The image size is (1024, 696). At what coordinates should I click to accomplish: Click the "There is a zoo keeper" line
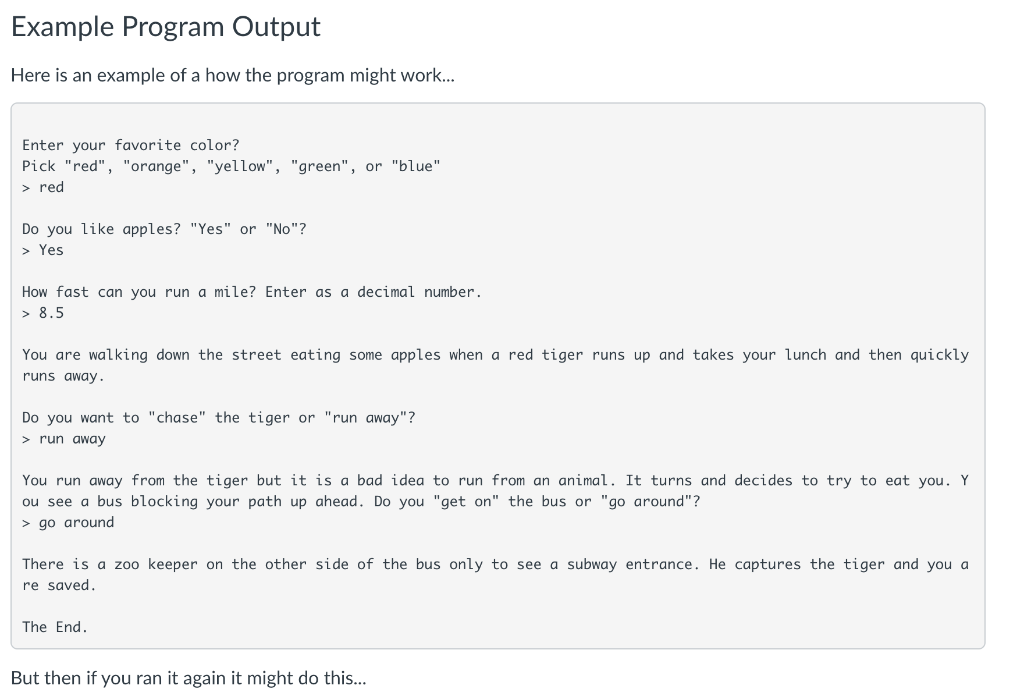pos(495,564)
